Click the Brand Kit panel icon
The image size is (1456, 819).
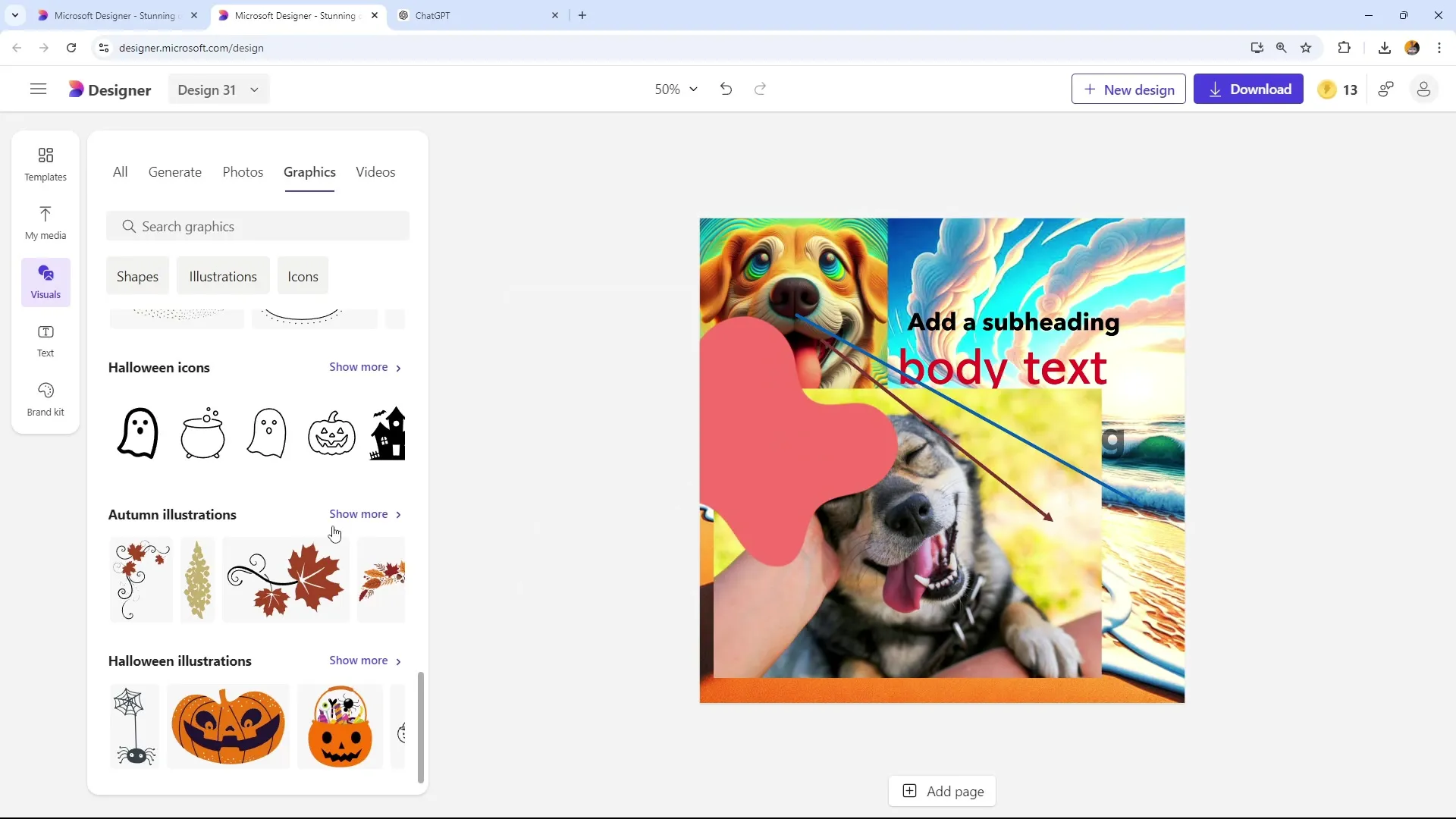tap(46, 398)
